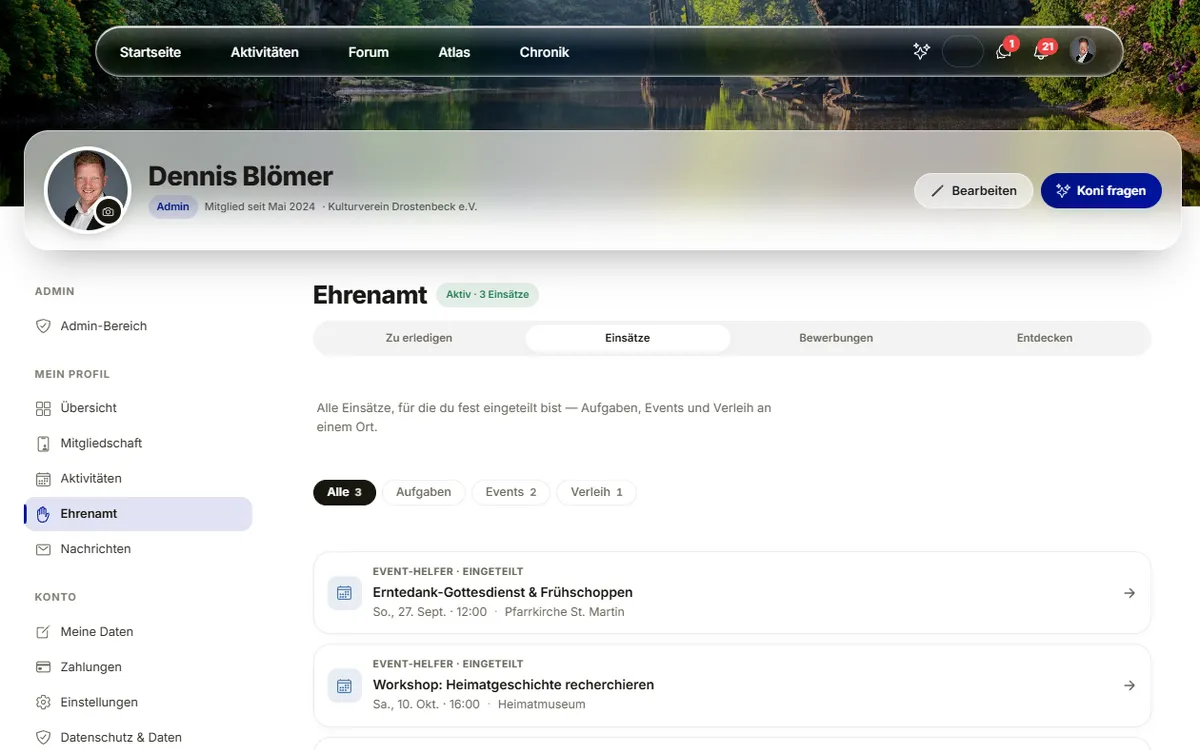Select the Verleih 1 filter chip
Viewport: 1200px width, 750px height.
coord(596,492)
